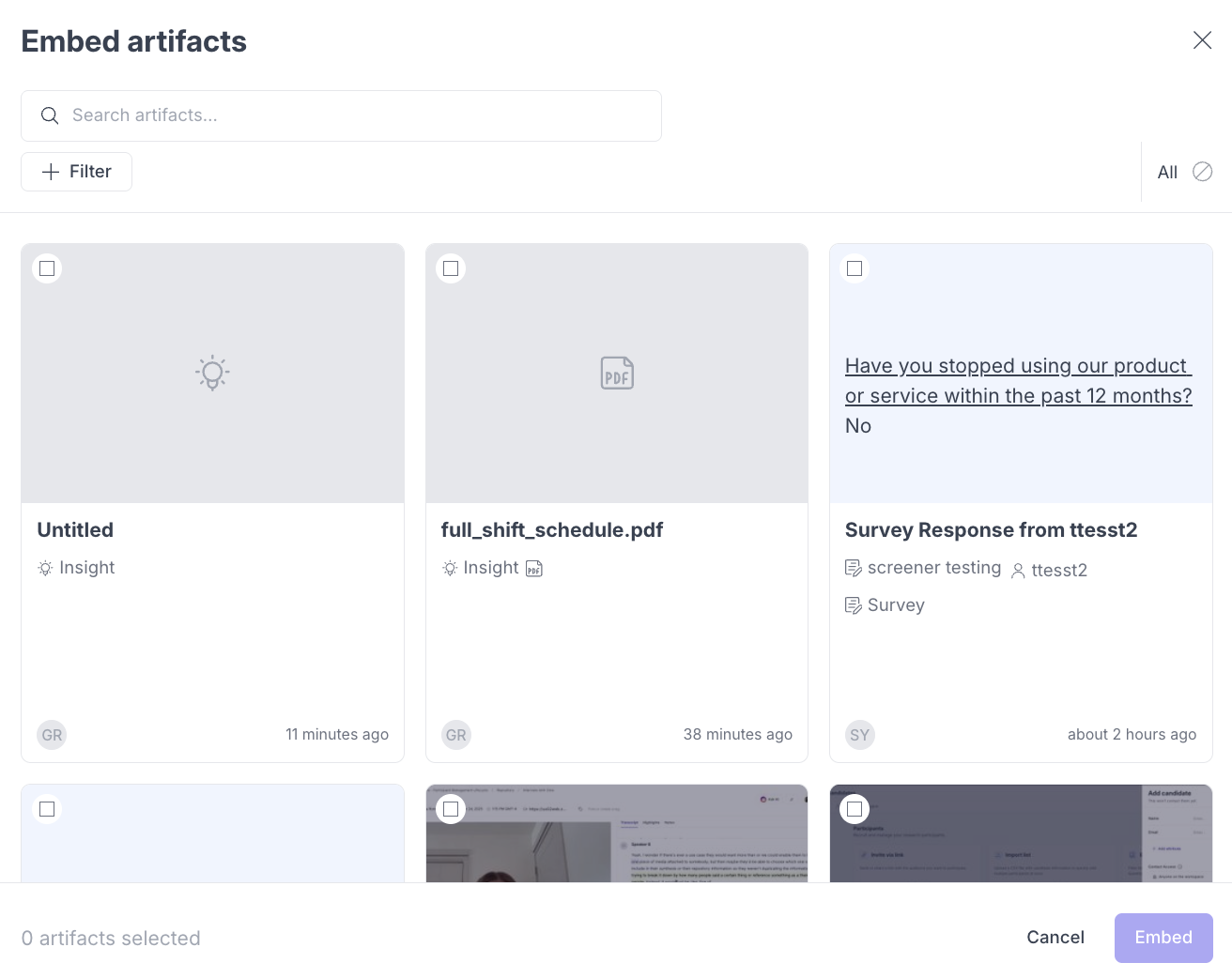Tick the Survey Response from ttesst2 checkbox
Viewport: 1232px width, 978px height.
point(855,268)
